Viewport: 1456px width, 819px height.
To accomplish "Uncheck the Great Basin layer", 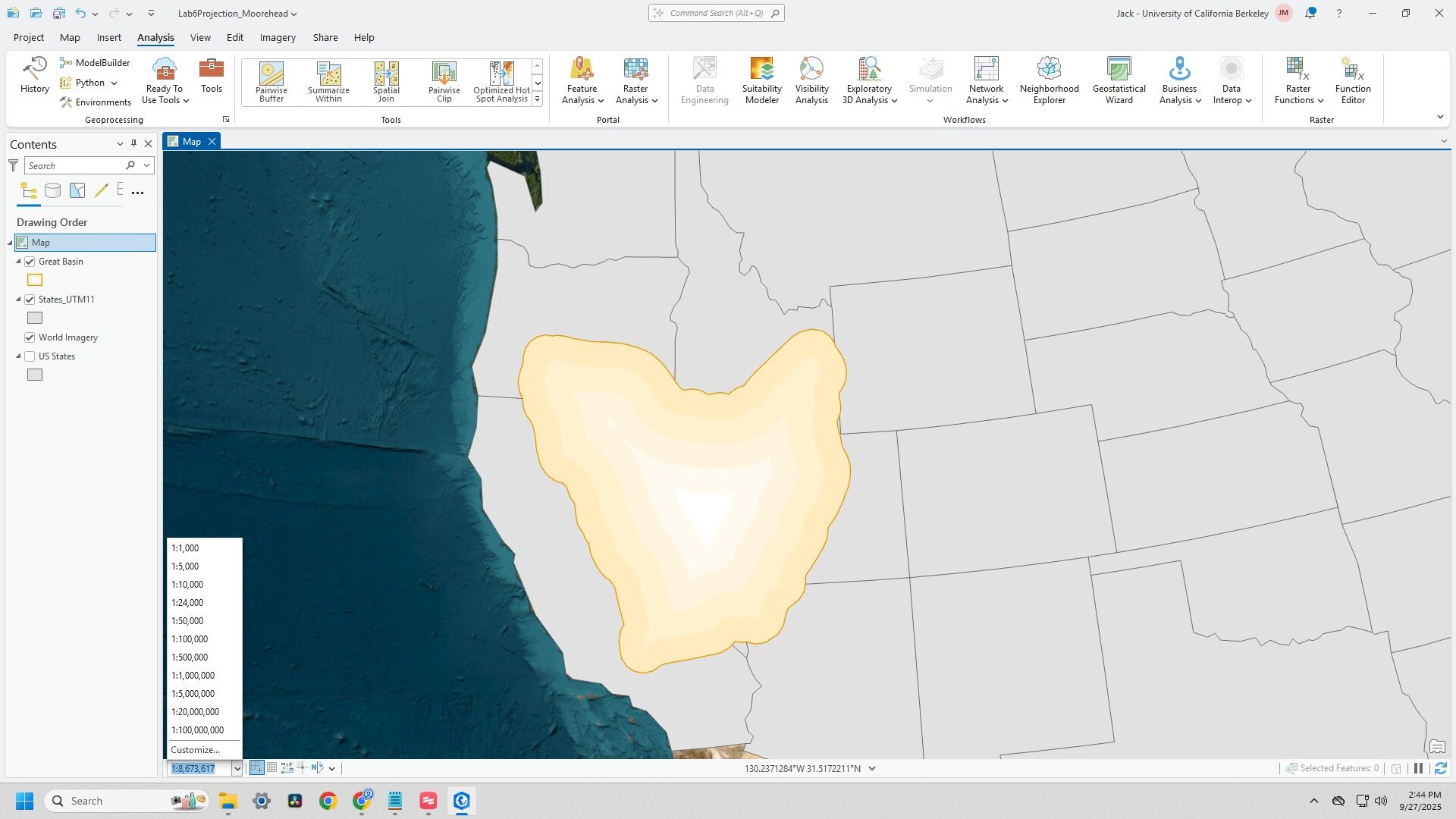I will (x=30, y=262).
